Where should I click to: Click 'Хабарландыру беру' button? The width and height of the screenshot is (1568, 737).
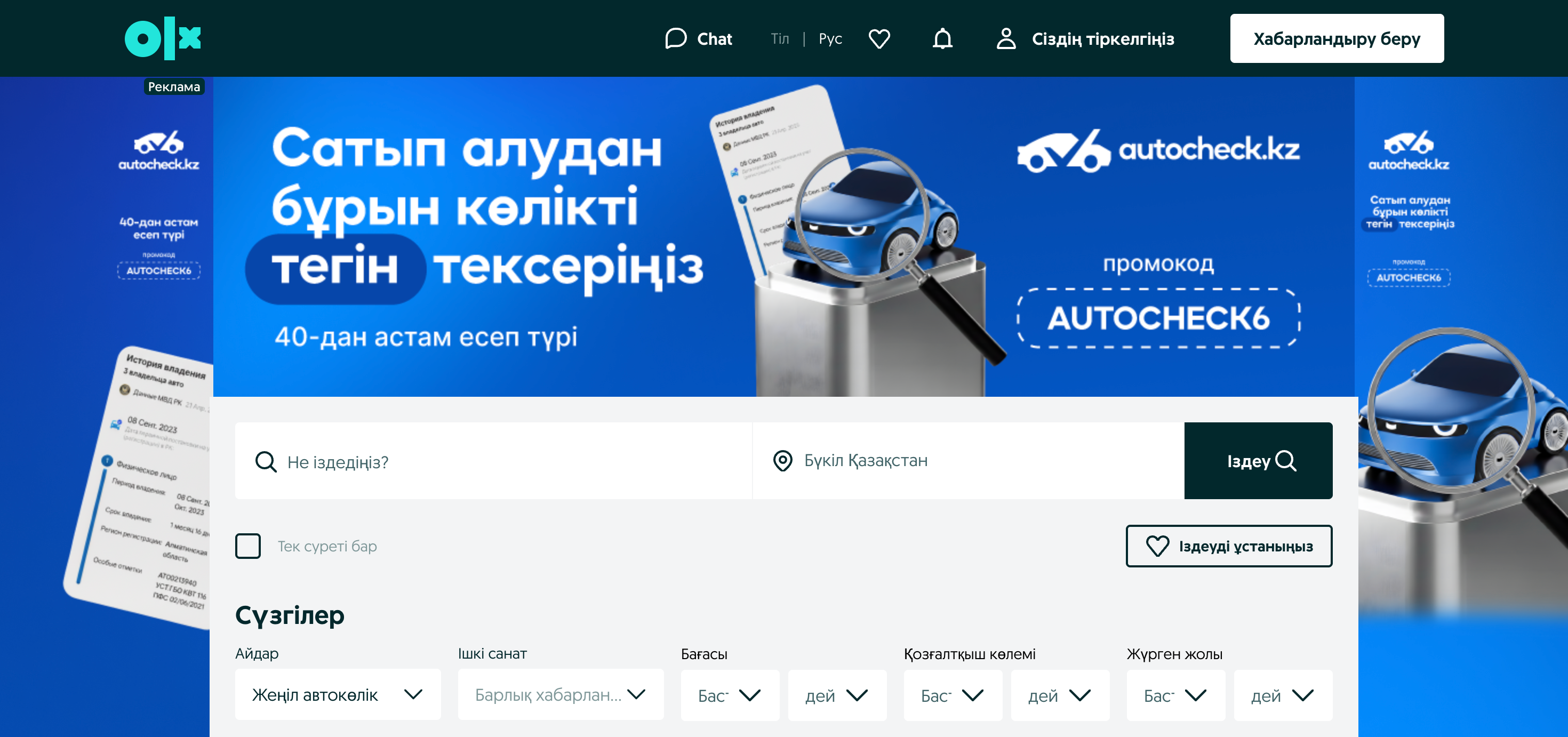(x=1336, y=38)
